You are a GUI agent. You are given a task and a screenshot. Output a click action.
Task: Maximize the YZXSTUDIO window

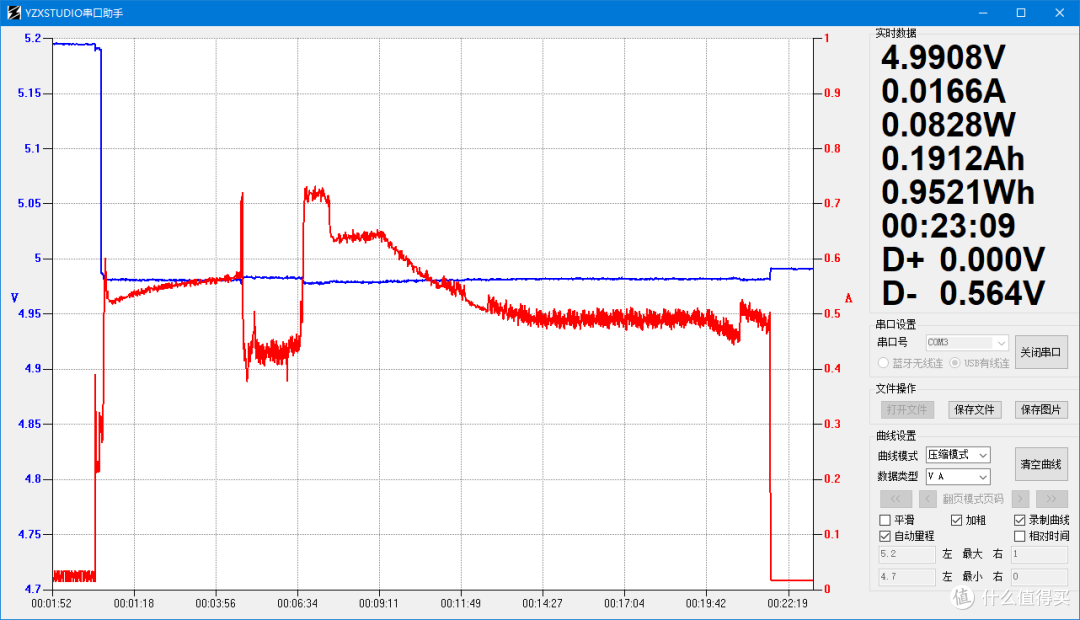1021,13
